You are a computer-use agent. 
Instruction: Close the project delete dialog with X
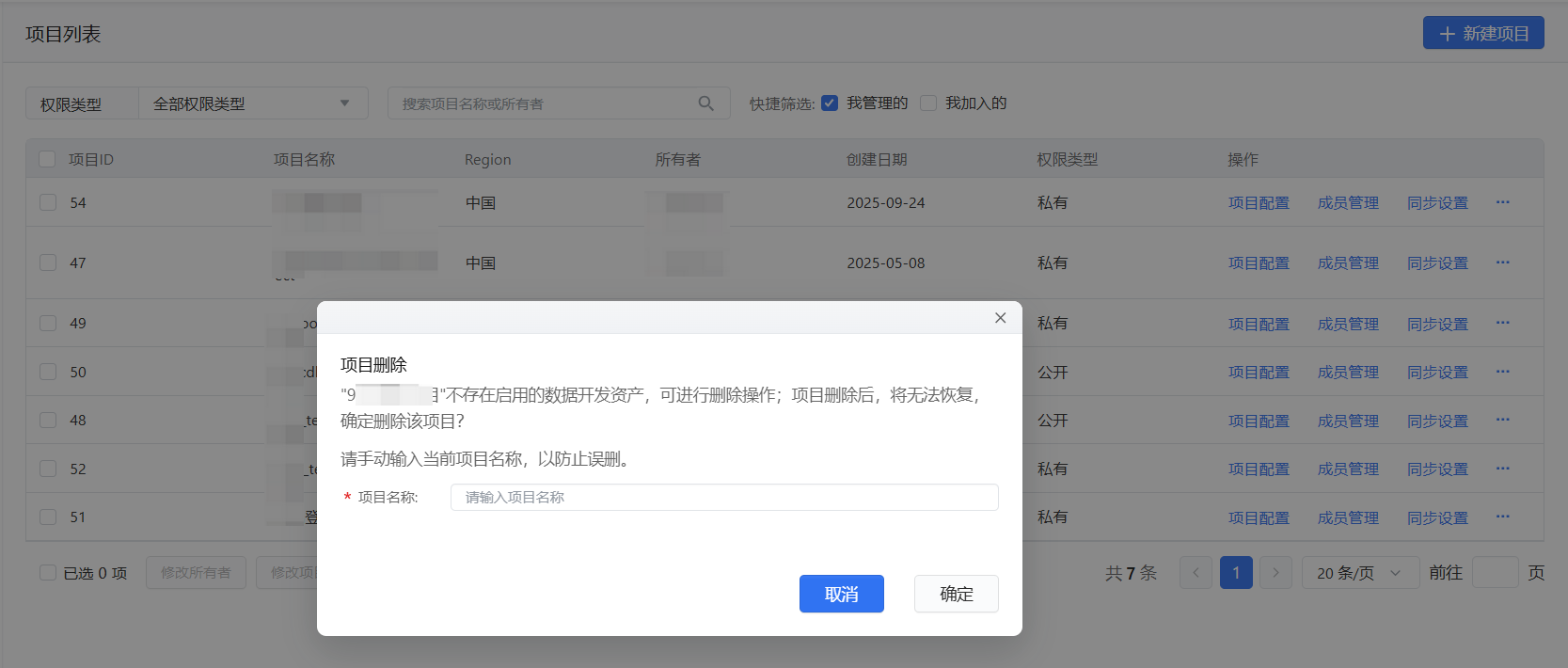point(1000,318)
